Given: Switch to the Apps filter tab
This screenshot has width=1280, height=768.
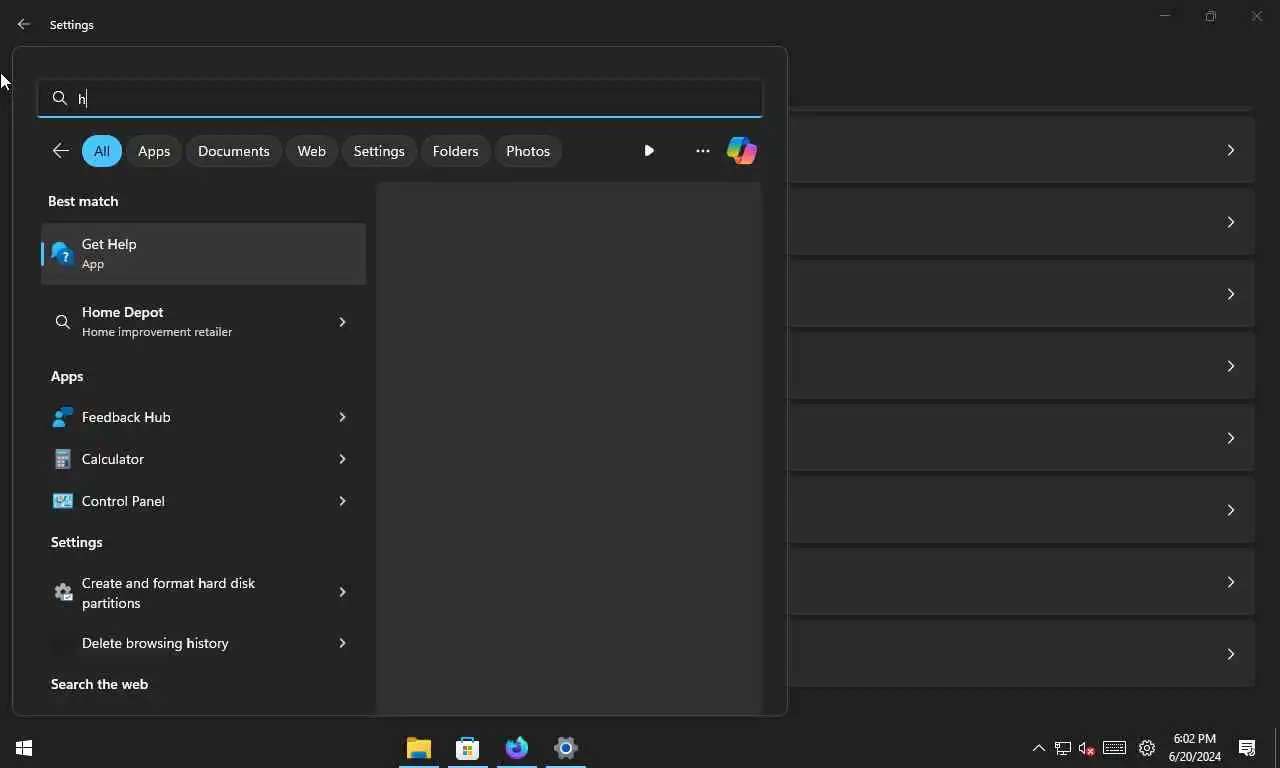Looking at the screenshot, I should [154, 151].
